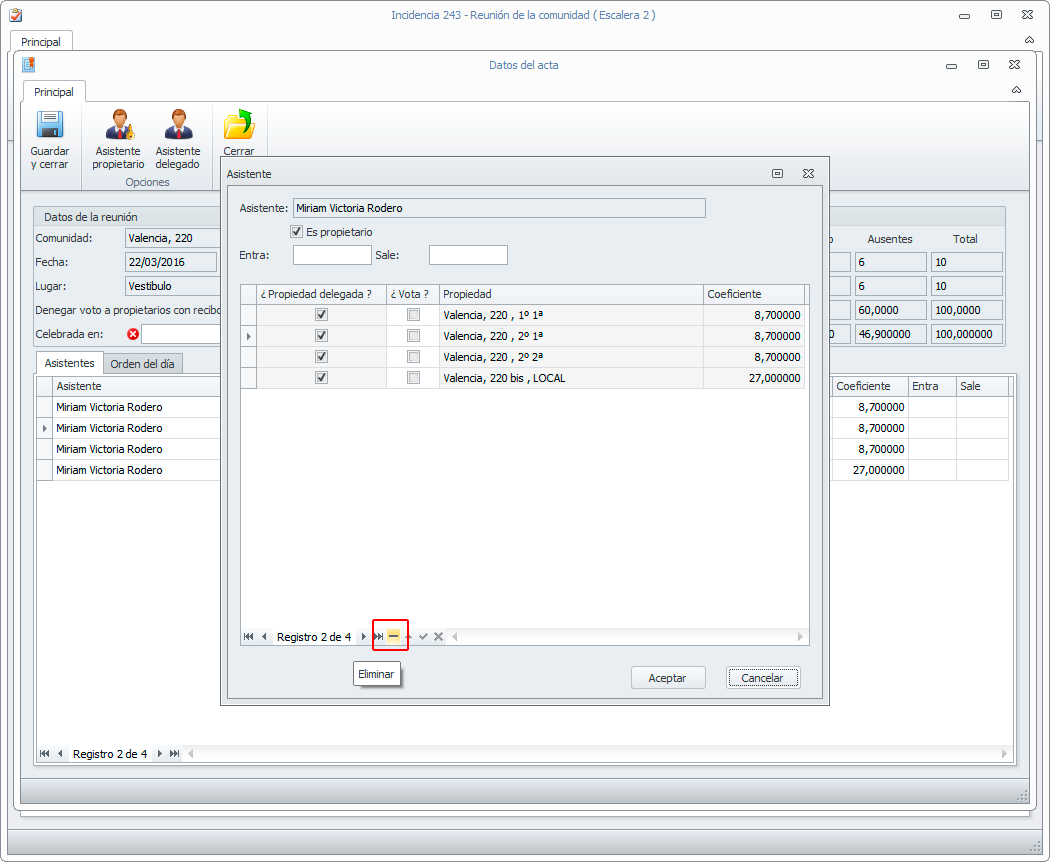
Task: Click the ¿Propiedad delegada? column header
Action: coord(321,294)
